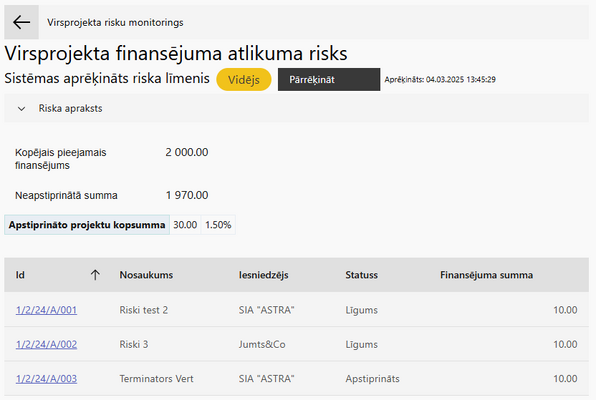The image size is (596, 400).
Task: Click the Riski test 2 row name
Action: click(144, 310)
